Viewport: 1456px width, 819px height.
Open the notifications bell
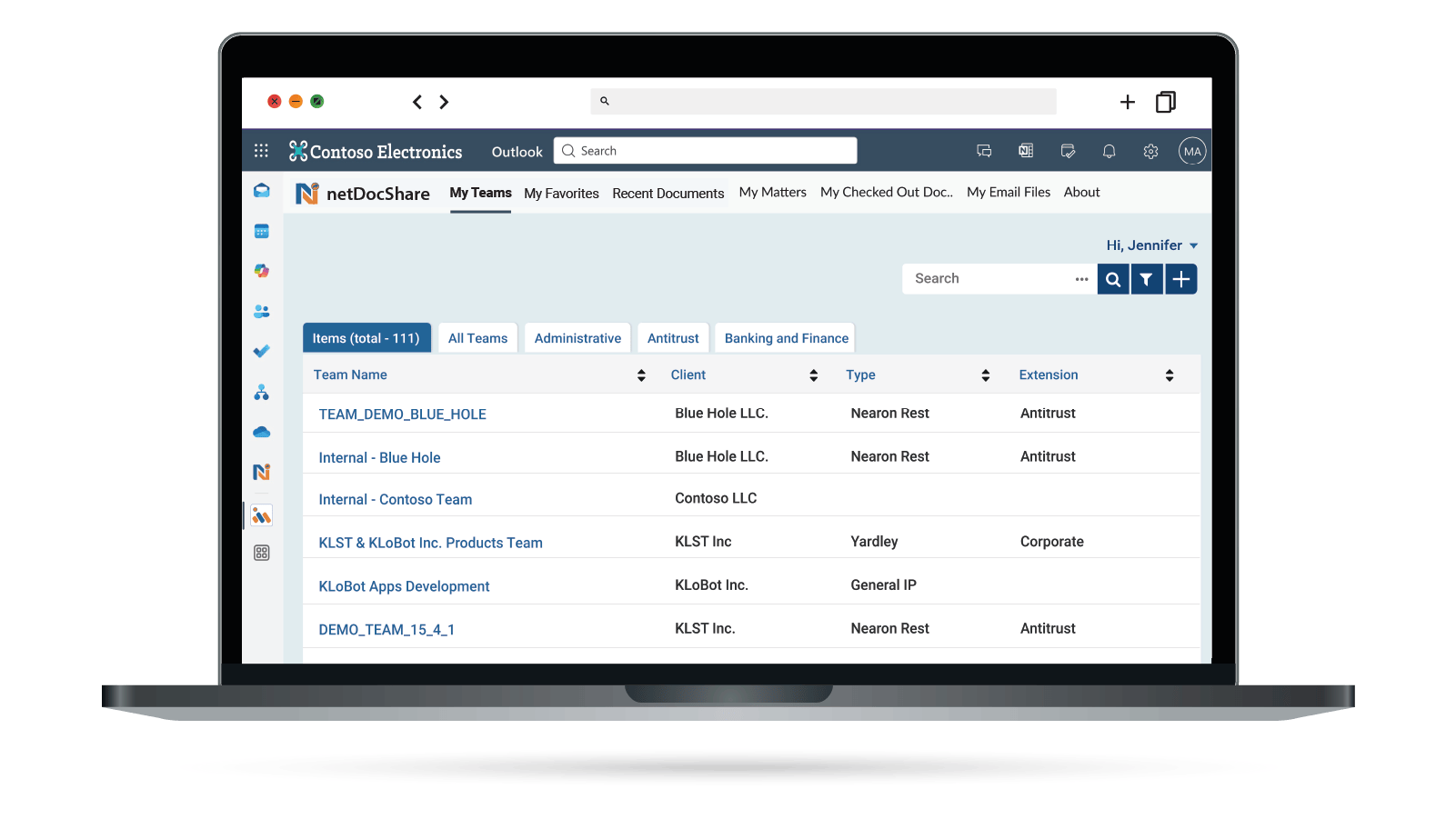(x=1109, y=152)
